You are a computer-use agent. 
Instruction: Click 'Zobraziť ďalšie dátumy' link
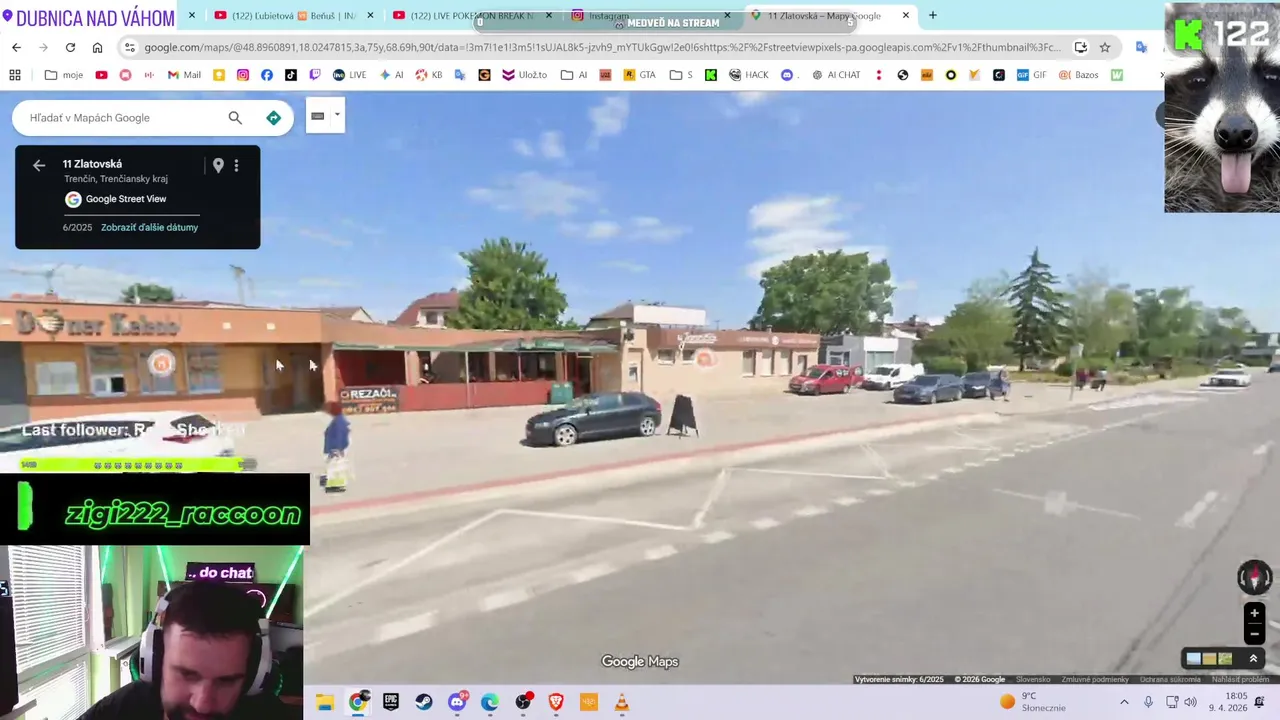(150, 228)
